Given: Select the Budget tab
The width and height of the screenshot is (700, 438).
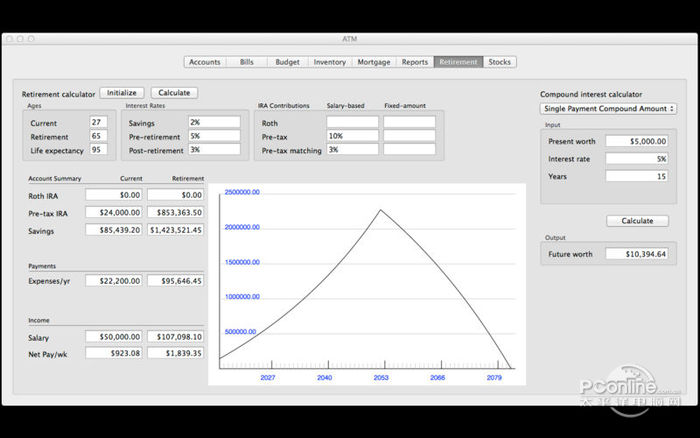Looking at the screenshot, I should coord(288,62).
